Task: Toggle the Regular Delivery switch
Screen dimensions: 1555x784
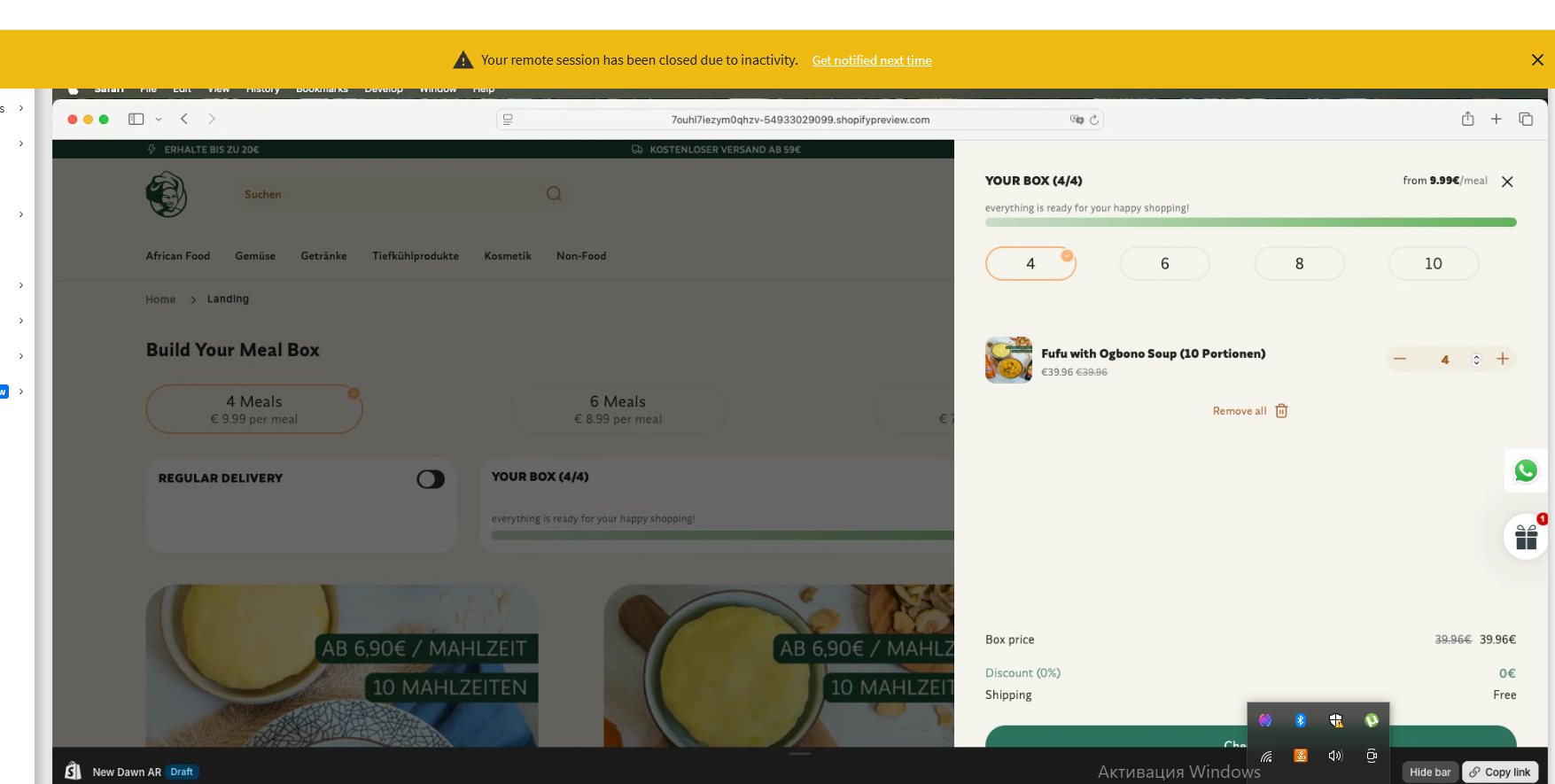Action: point(431,479)
